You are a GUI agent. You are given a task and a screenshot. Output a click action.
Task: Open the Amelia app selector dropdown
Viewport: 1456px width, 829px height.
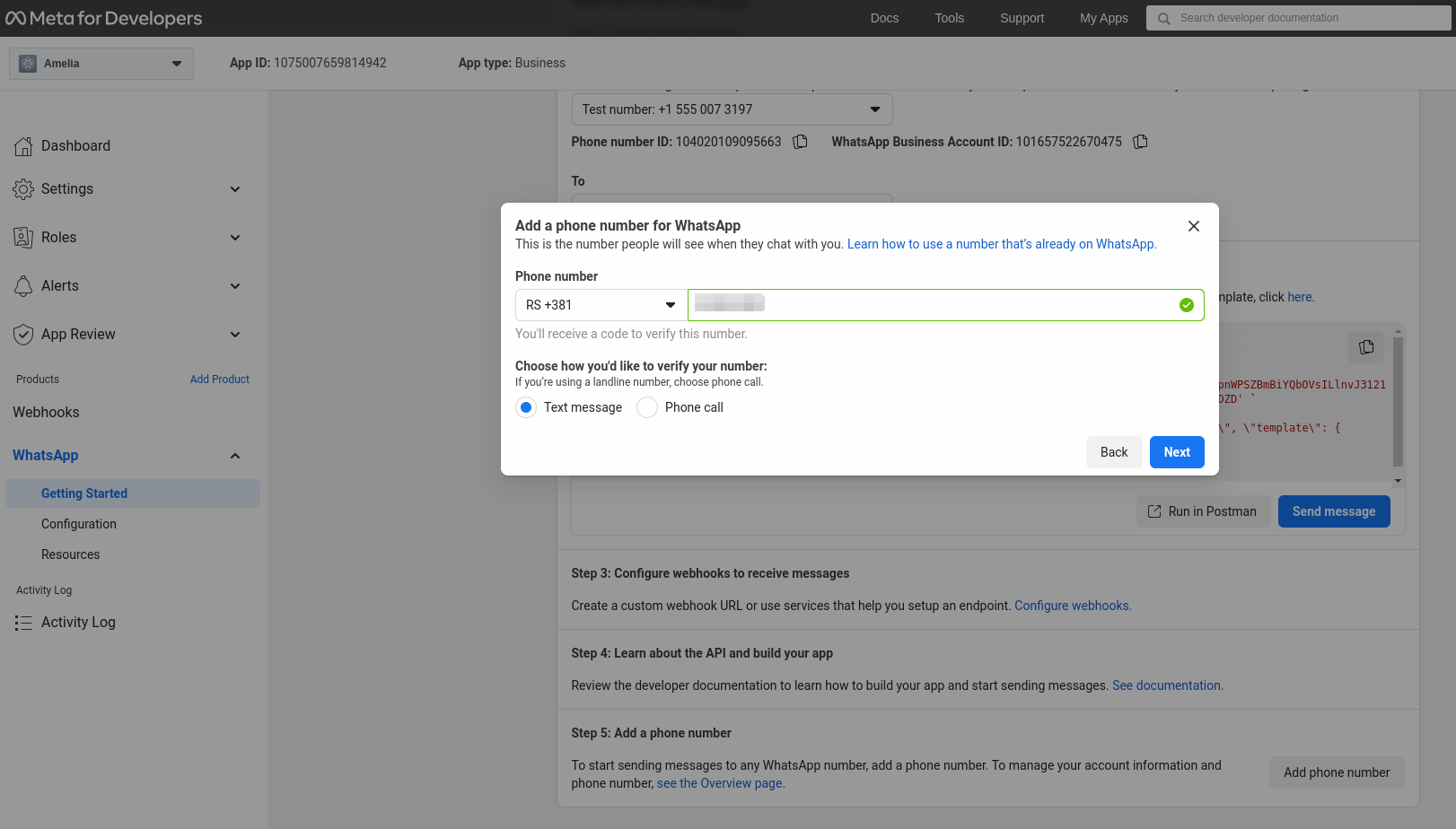pos(101,64)
